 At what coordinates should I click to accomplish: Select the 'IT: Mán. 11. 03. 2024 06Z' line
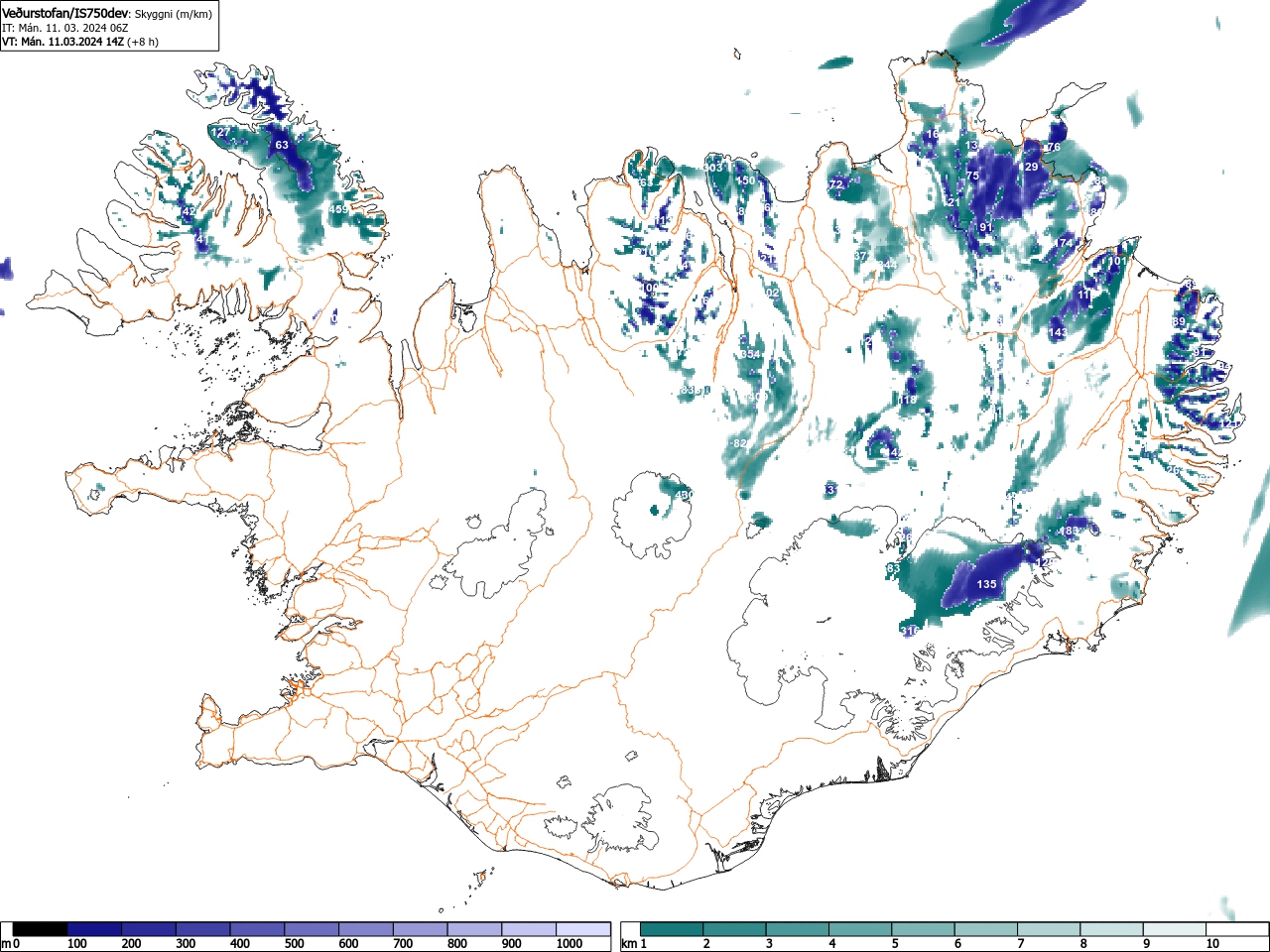coord(65,28)
